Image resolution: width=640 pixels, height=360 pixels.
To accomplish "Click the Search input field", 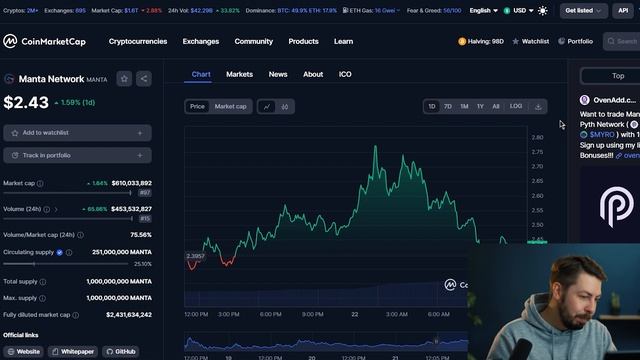I will (622, 41).
